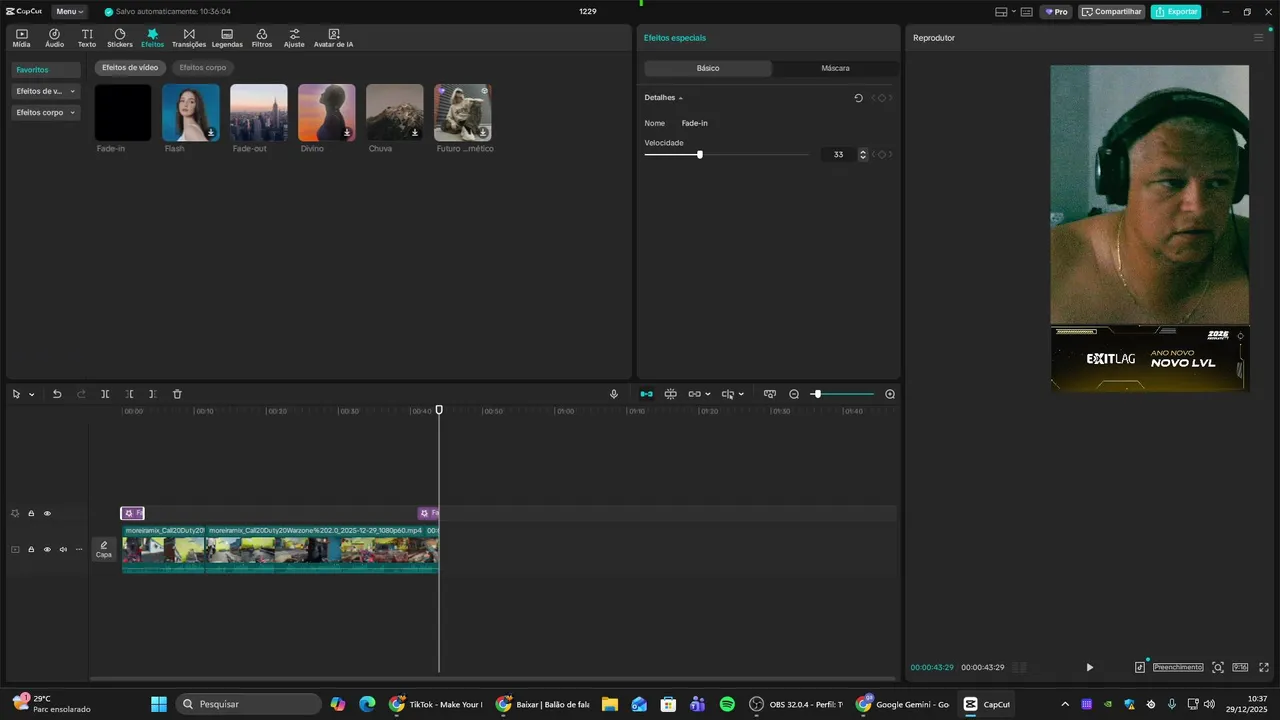Image resolution: width=1280 pixels, height=720 pixels.
Task: Delete right of playhead
Action: coord(152,394)
